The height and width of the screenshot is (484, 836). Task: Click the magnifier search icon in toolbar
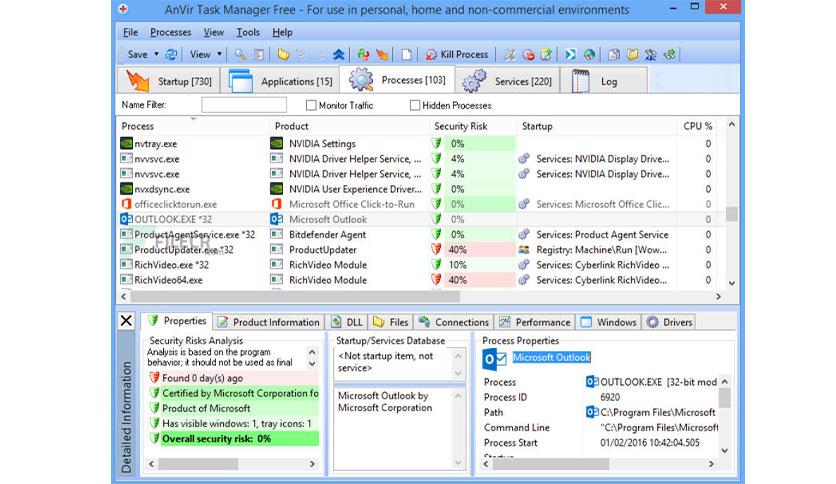point(241,54)
